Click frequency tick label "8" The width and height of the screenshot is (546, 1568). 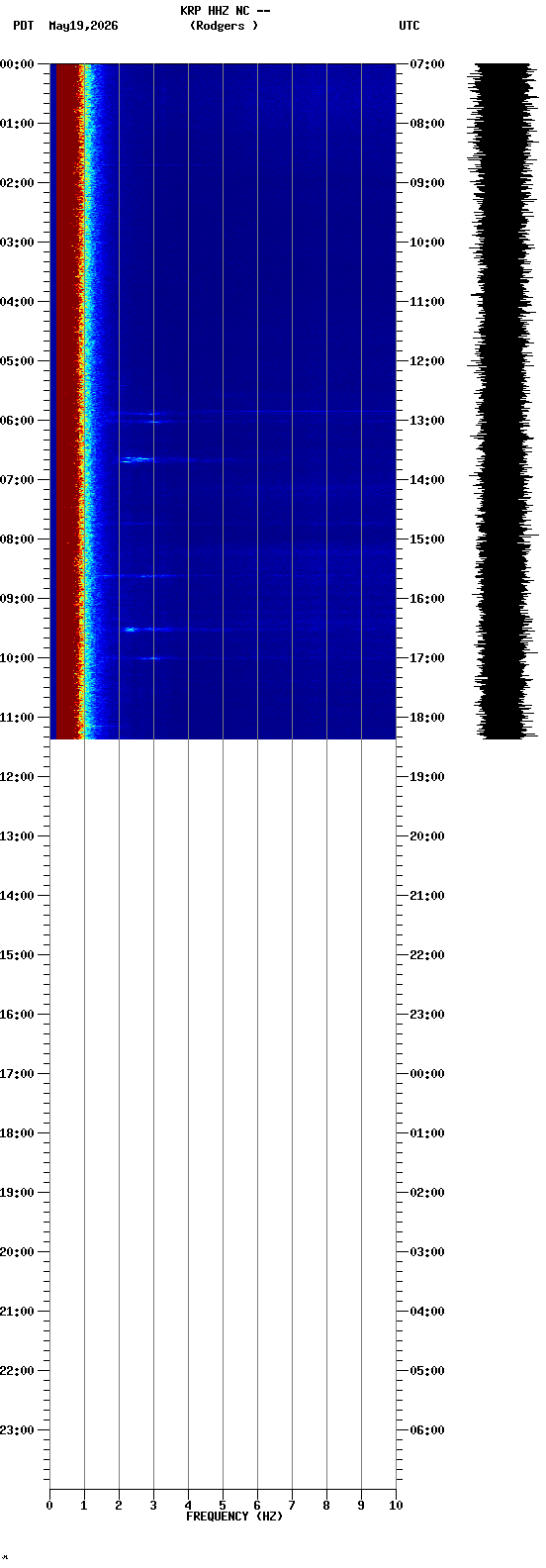click(x=326, y=1506)
